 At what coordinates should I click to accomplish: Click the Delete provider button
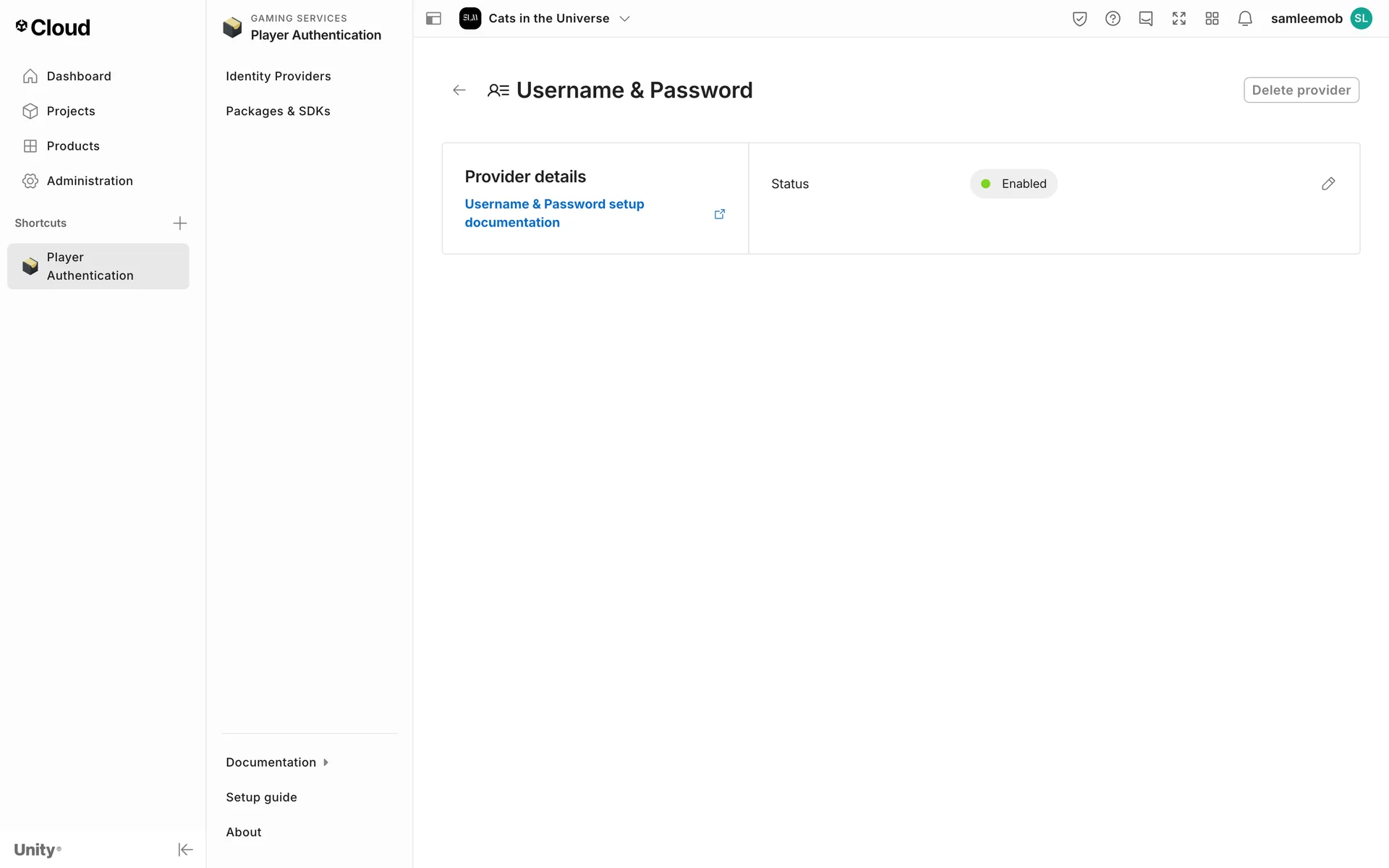(1301, 90)
